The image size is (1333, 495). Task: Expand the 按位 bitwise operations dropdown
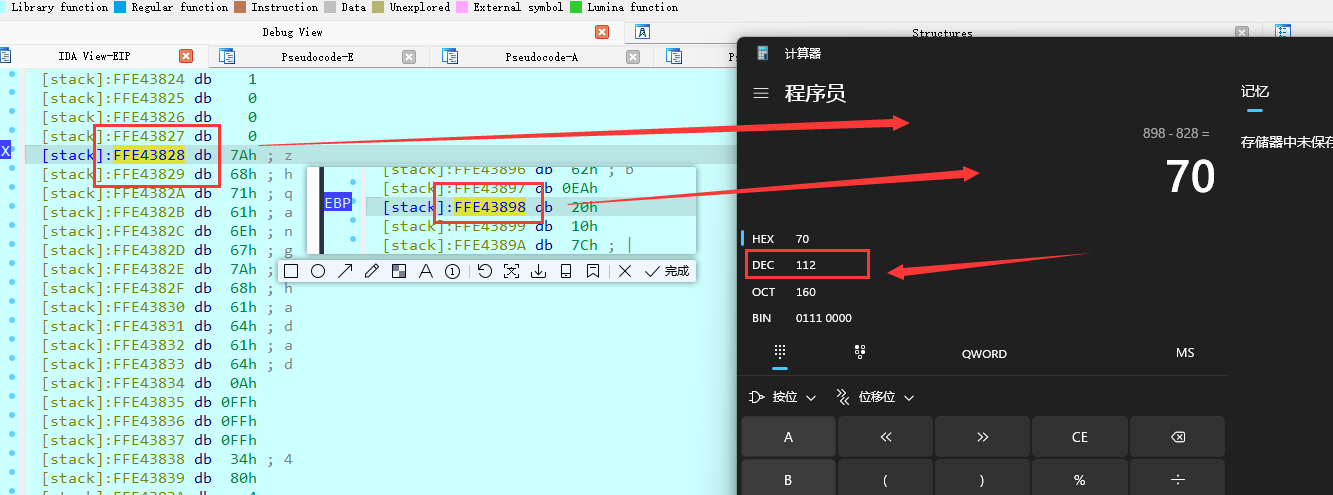(783, 397)
